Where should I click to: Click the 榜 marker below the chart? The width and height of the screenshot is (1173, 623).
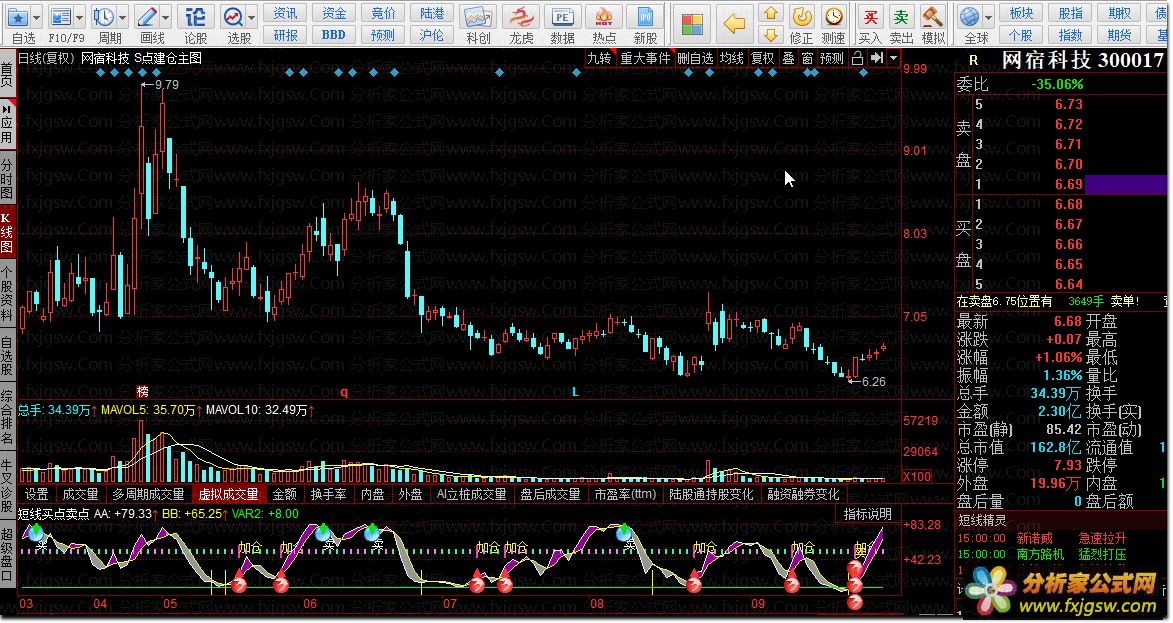pyautogui.click(x=142, y=391)
